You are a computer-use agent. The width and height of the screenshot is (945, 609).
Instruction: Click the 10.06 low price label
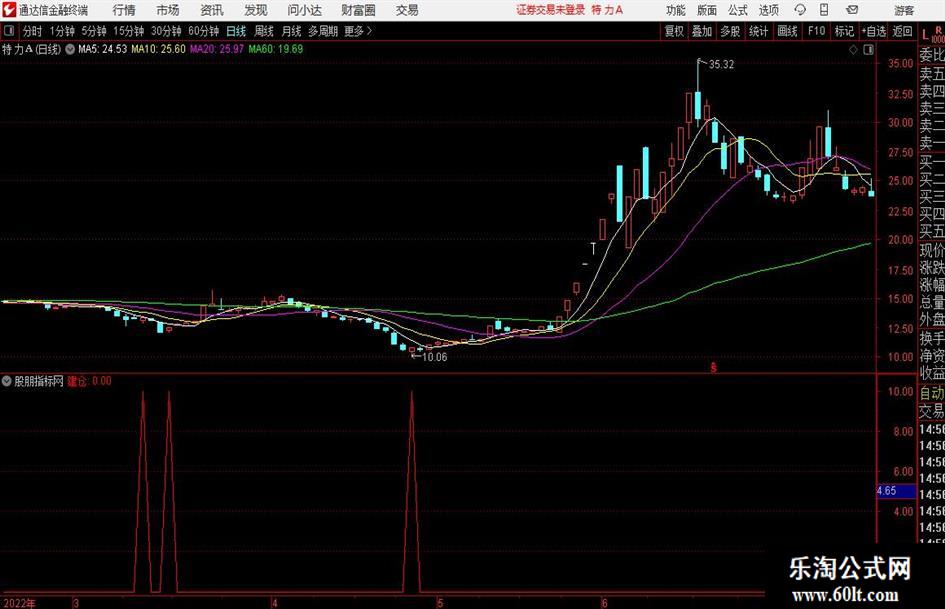coord(435,357)
